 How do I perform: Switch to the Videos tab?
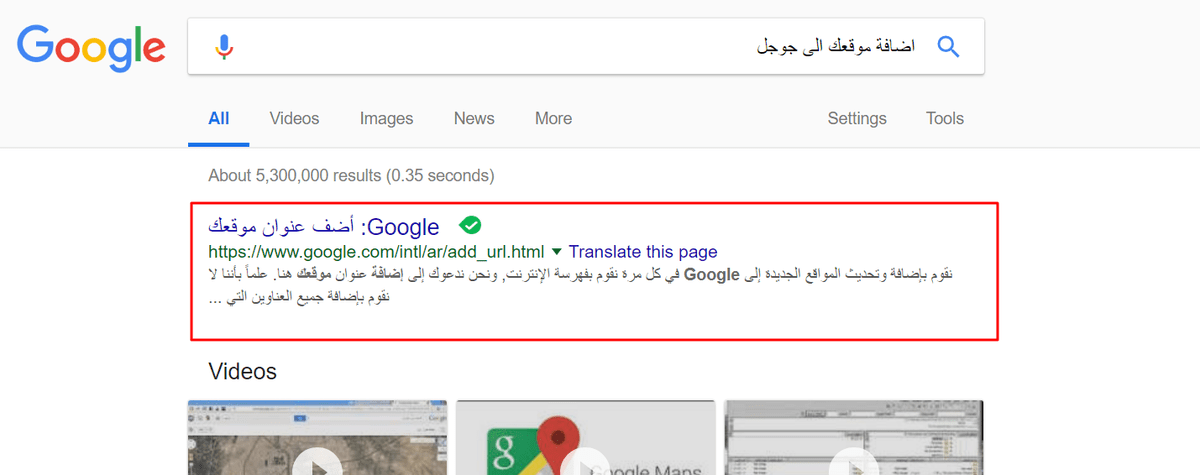coord(294,118)
